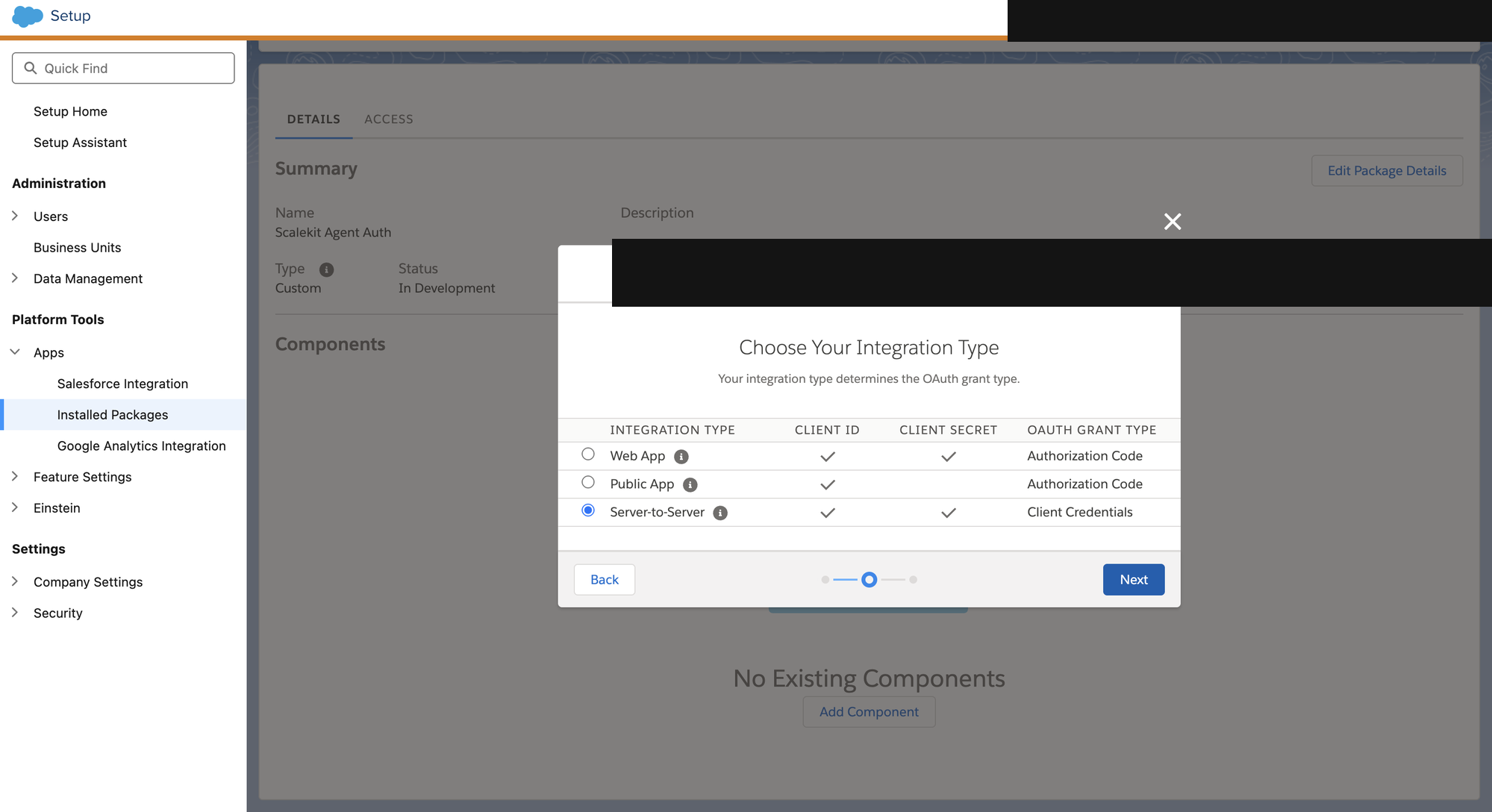
Task: Close the integration dialog with the X
Action: 1173,222
